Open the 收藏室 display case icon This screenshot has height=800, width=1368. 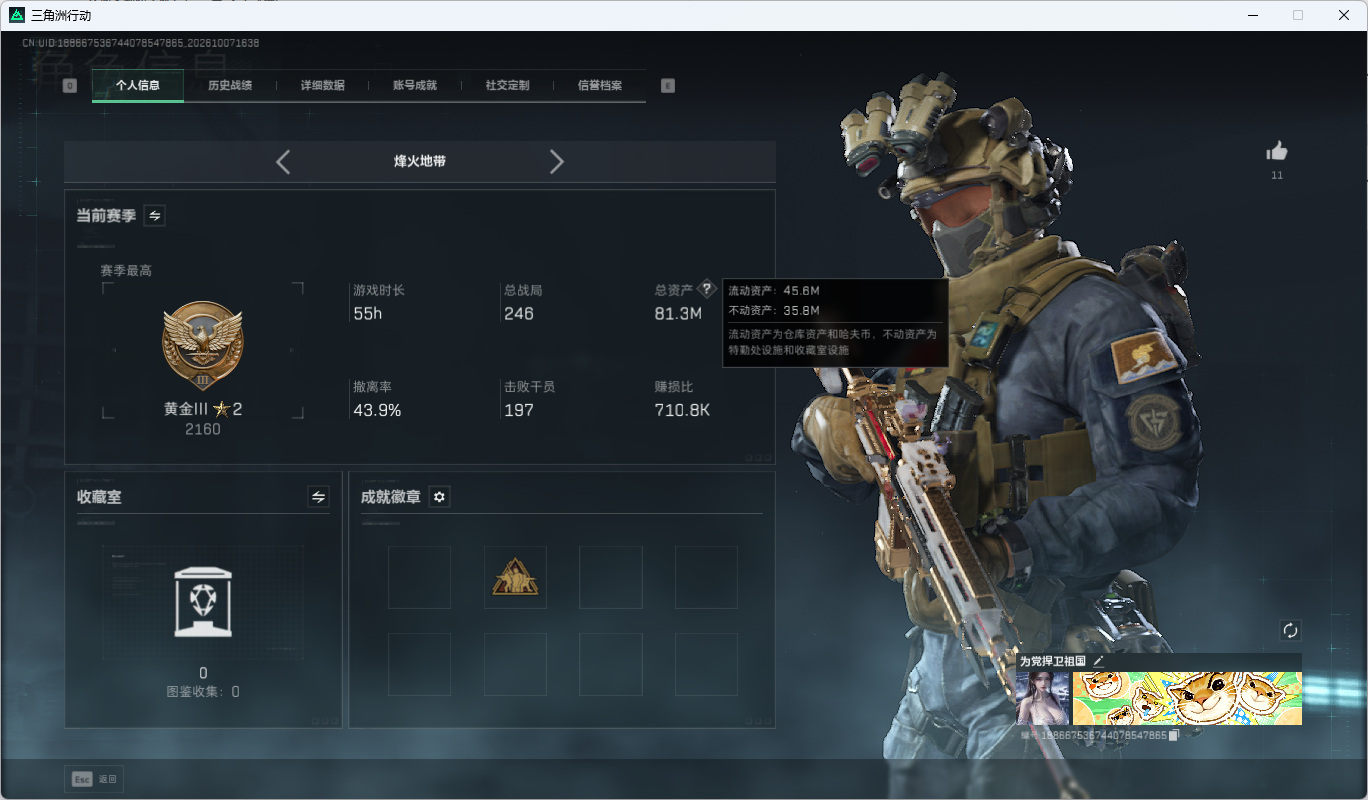(x=203, y=602)
